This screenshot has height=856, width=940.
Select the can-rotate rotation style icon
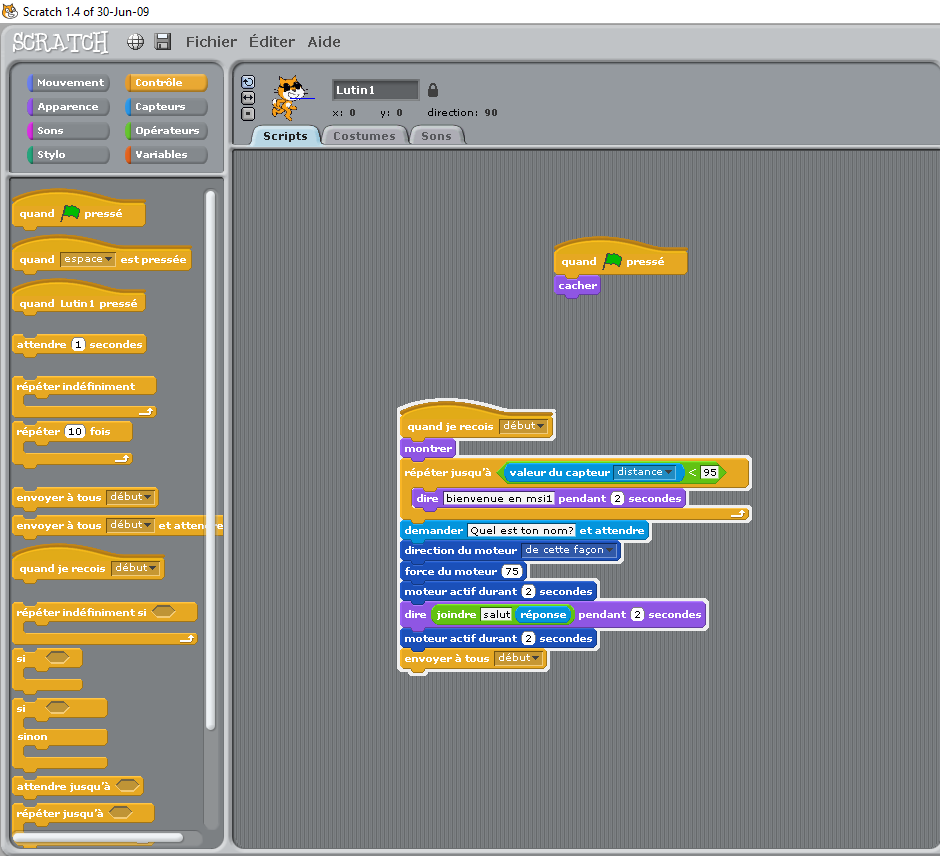point(248,82)
